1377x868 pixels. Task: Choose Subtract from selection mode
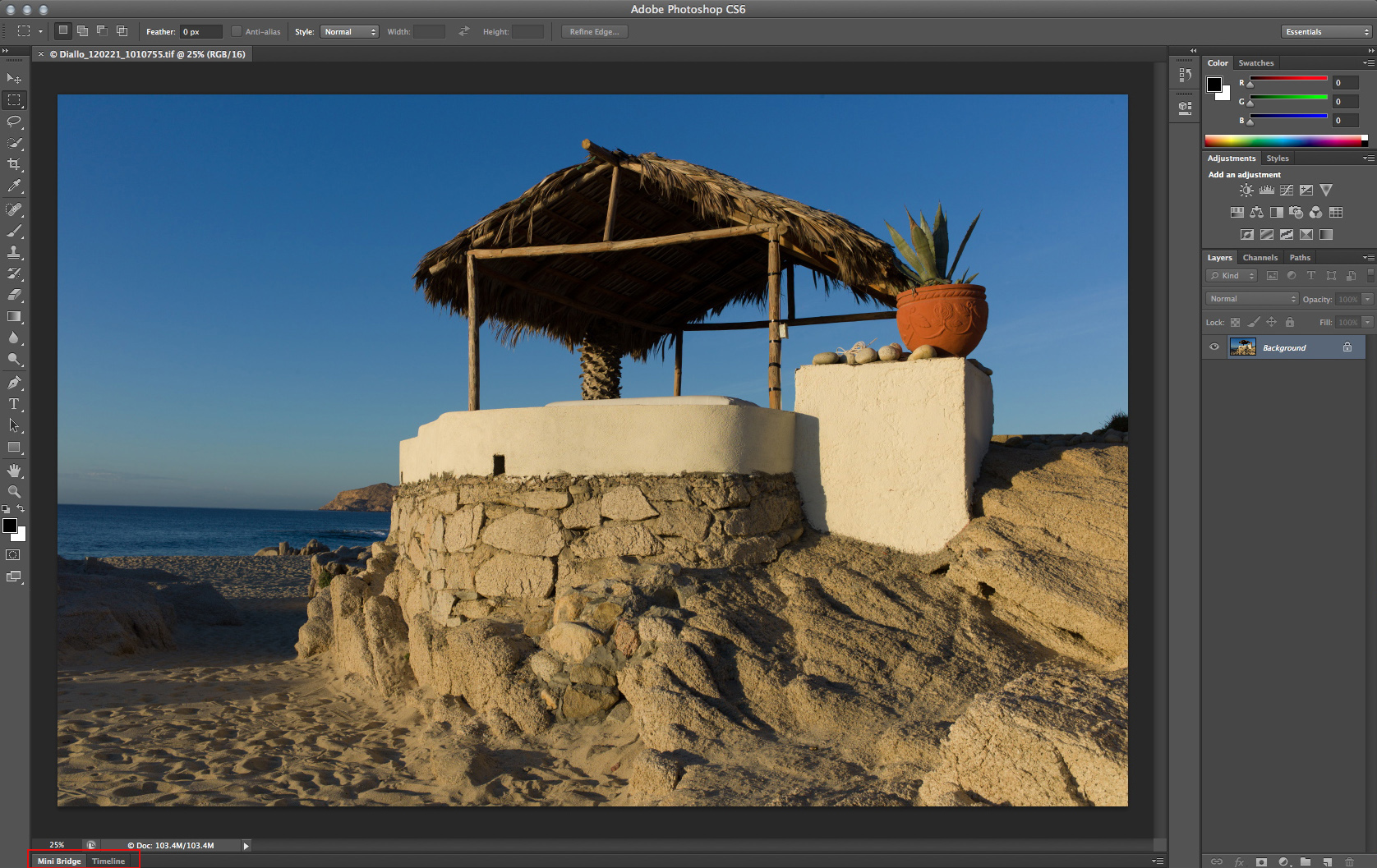point(103,31)
